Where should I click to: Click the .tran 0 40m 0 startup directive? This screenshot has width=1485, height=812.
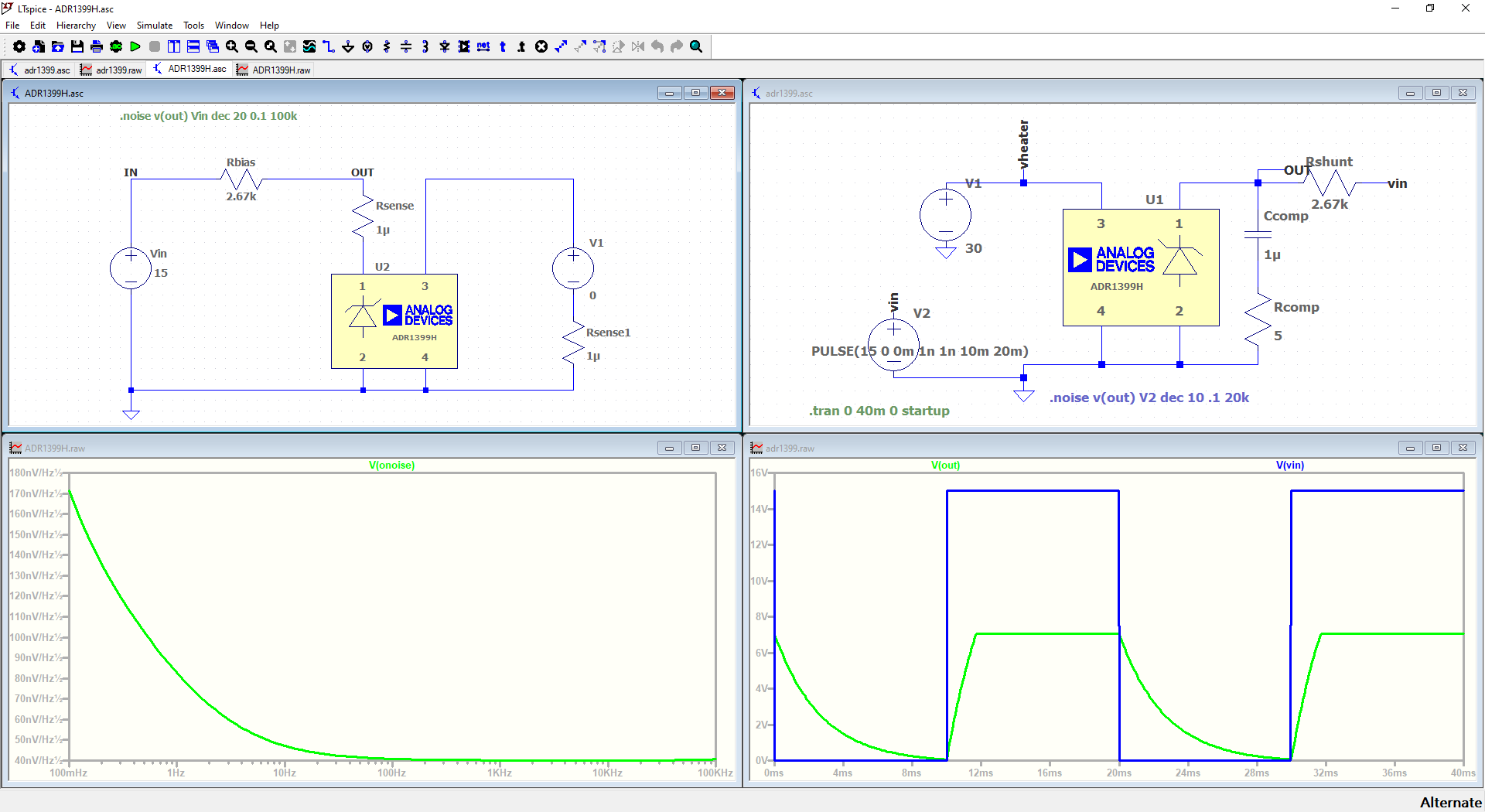pyautogui.click(x=879, y=411)
